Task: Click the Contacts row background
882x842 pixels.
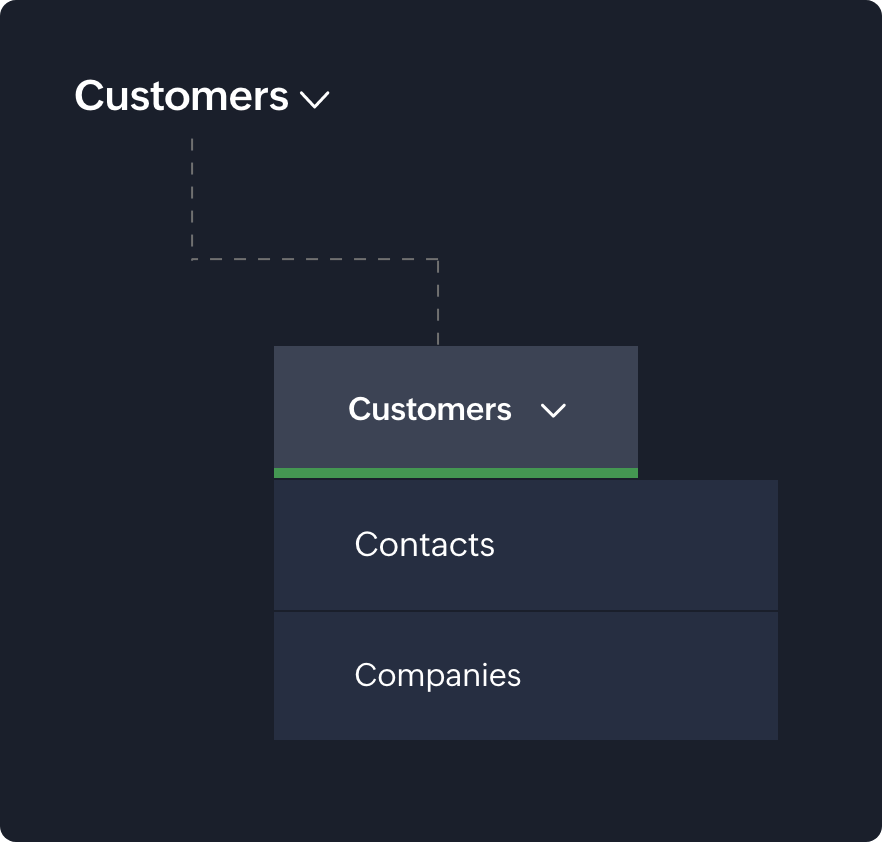Action: (525, 545)
